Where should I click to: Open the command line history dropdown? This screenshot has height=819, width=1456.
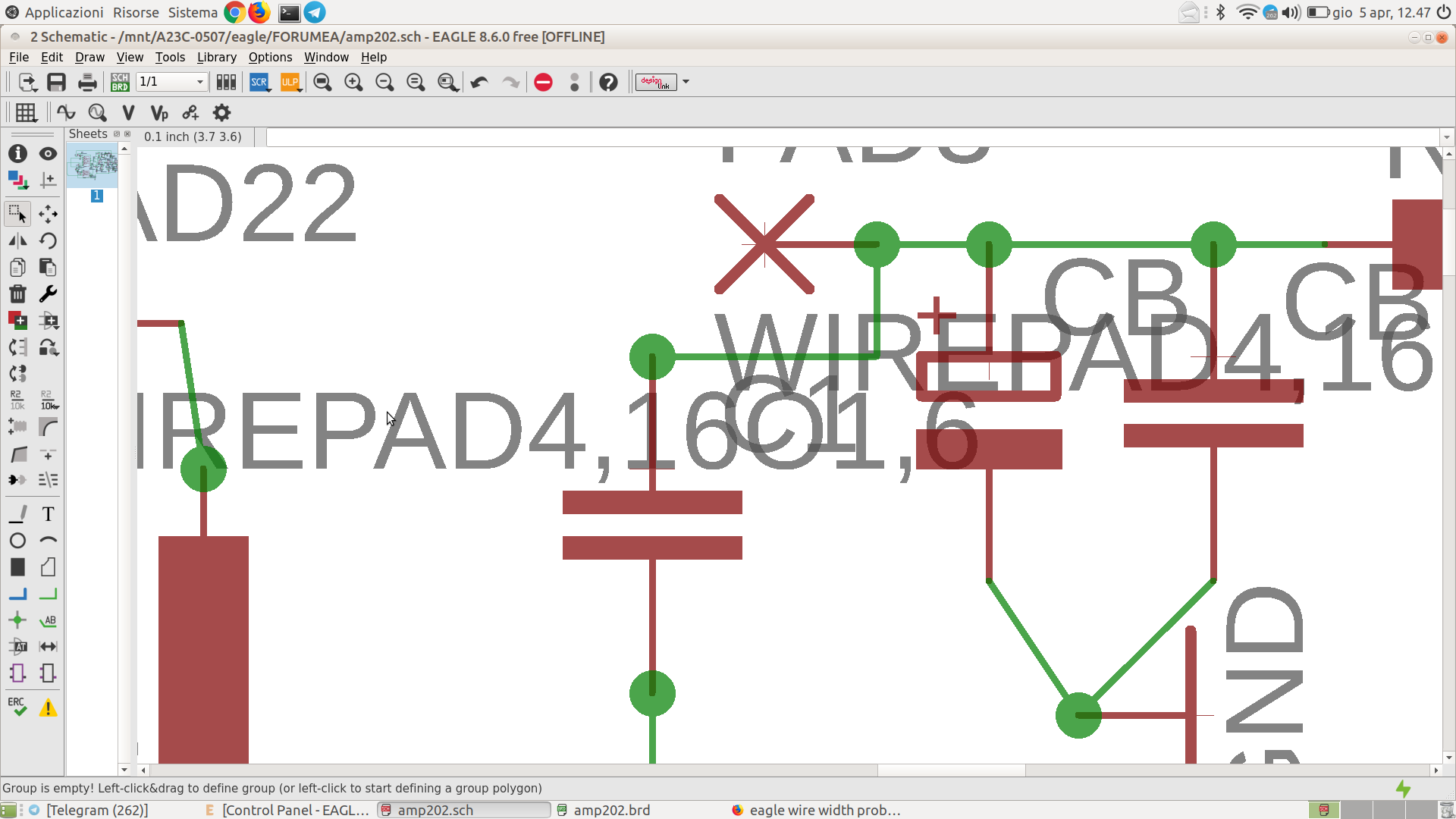tap(1447, 137)
